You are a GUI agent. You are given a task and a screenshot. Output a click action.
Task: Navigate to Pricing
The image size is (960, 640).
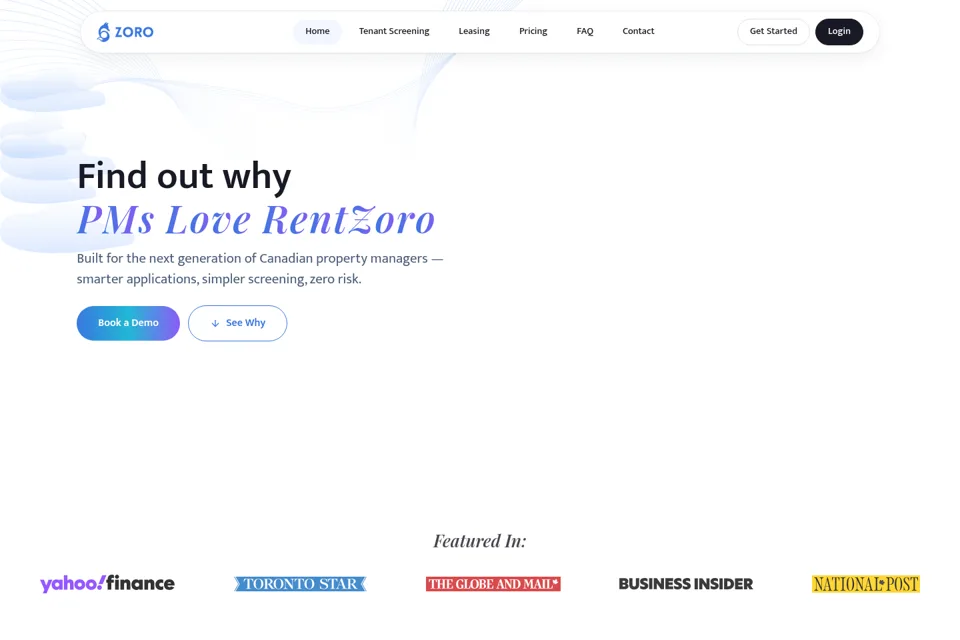click(533, 31)
